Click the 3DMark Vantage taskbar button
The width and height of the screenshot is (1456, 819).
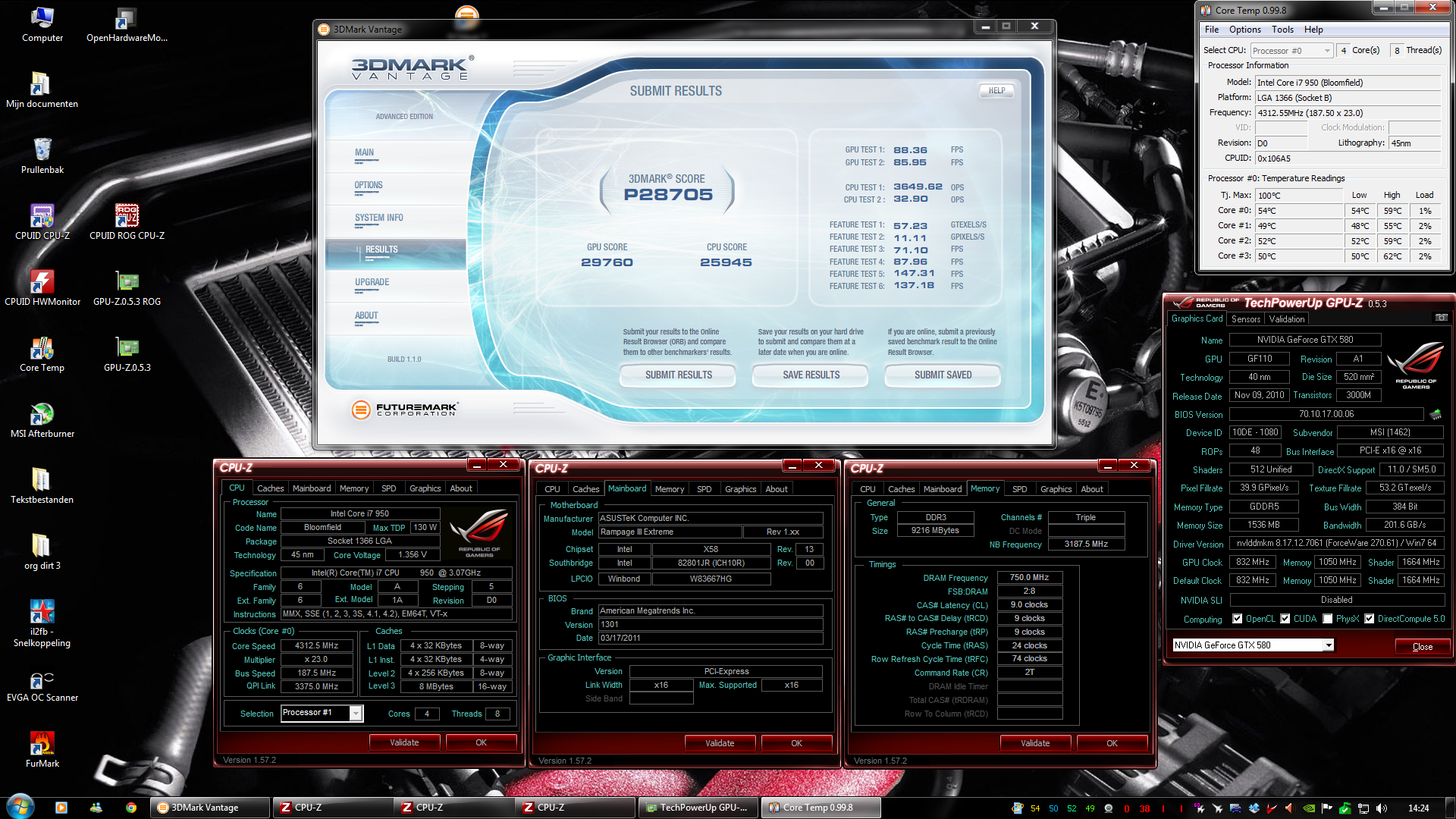click(210, 808)
